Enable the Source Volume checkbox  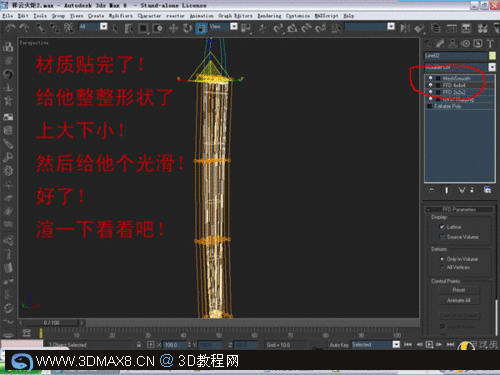[442, 237]
